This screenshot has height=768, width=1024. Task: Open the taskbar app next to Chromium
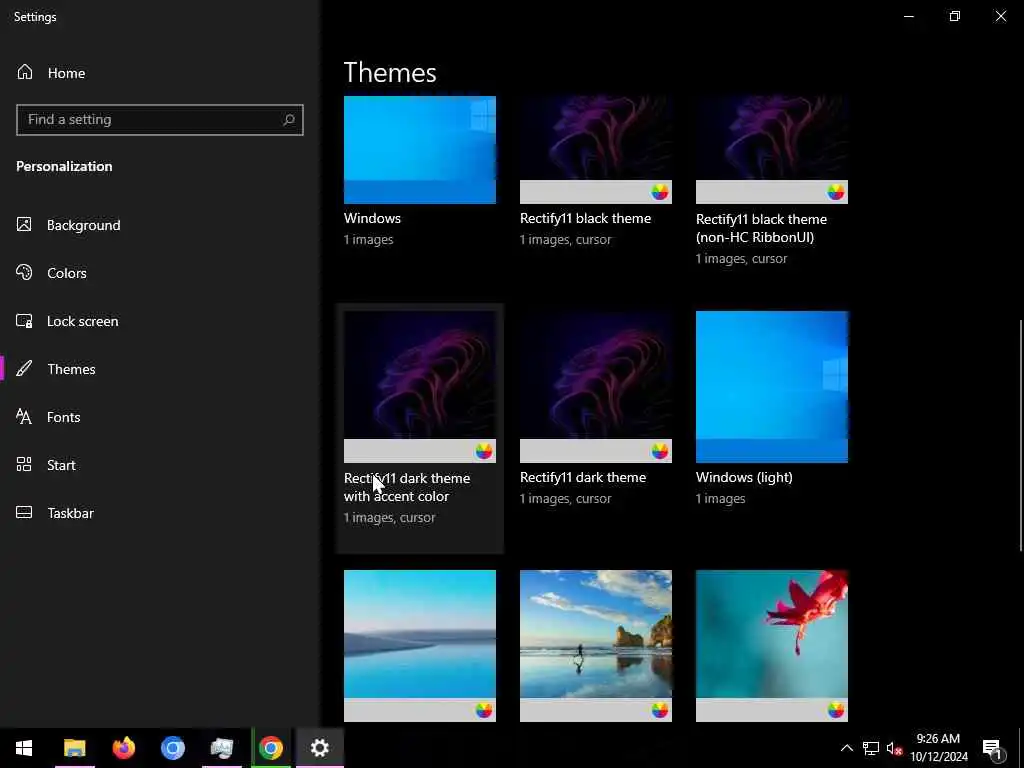(x=222, y=748)
